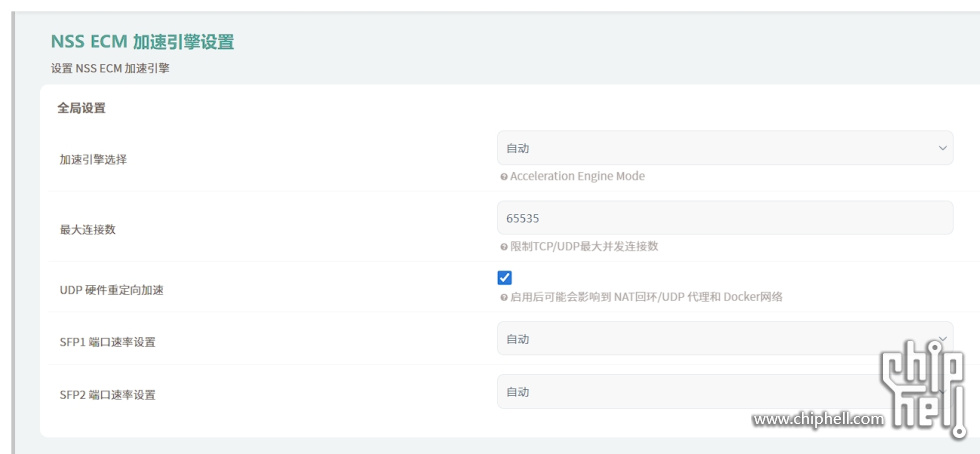The width and height of the screenshot is (980, 454).
Task: Click the help icon beside Acceleration Engine Mode
Action: 504,177
